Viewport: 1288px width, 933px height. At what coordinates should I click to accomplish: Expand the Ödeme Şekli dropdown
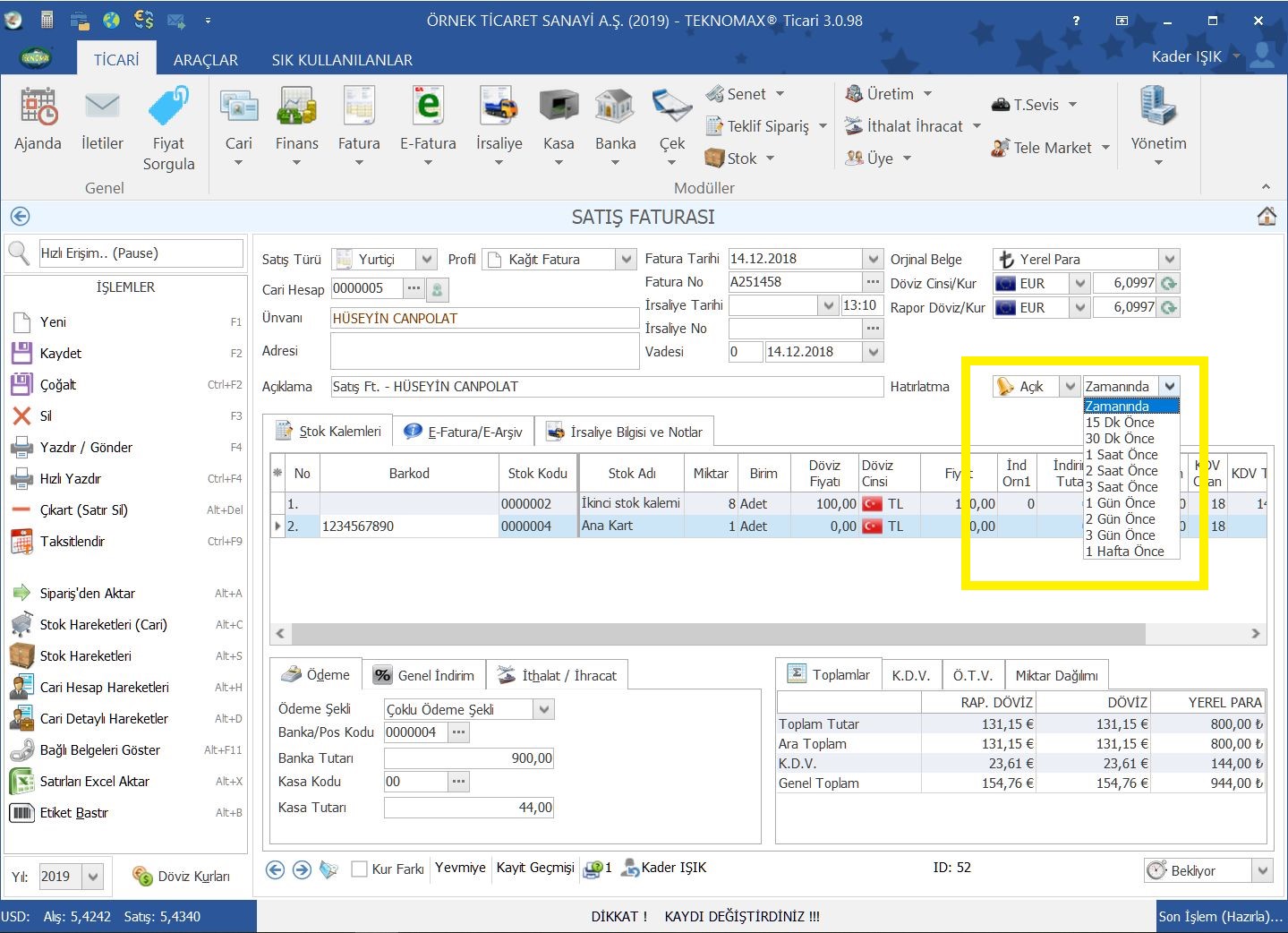(x=543, y=710)
